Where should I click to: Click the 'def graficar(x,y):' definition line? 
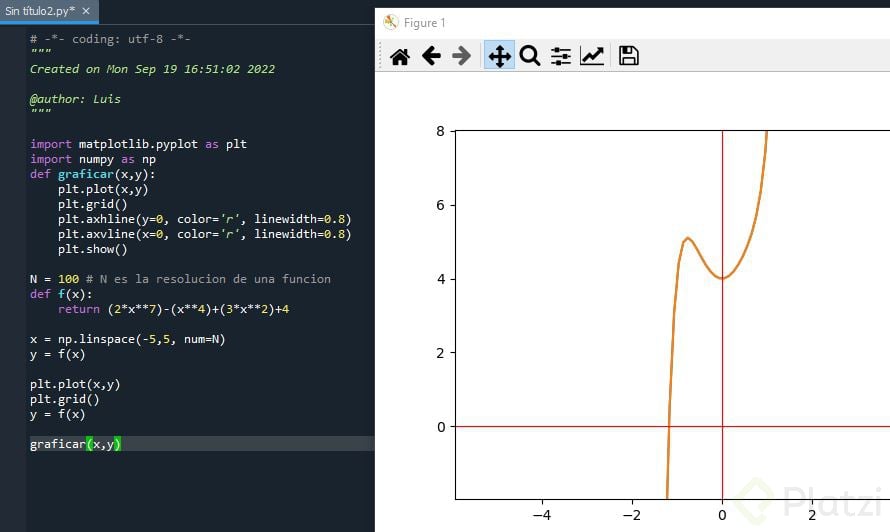click(x=93, y=174)
